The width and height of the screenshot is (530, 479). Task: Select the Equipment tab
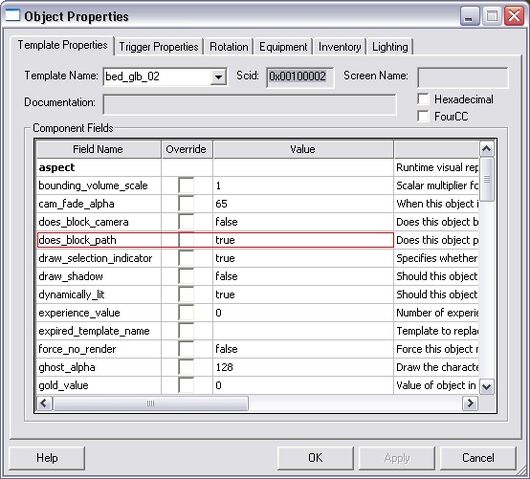click(x=283, y=47)
